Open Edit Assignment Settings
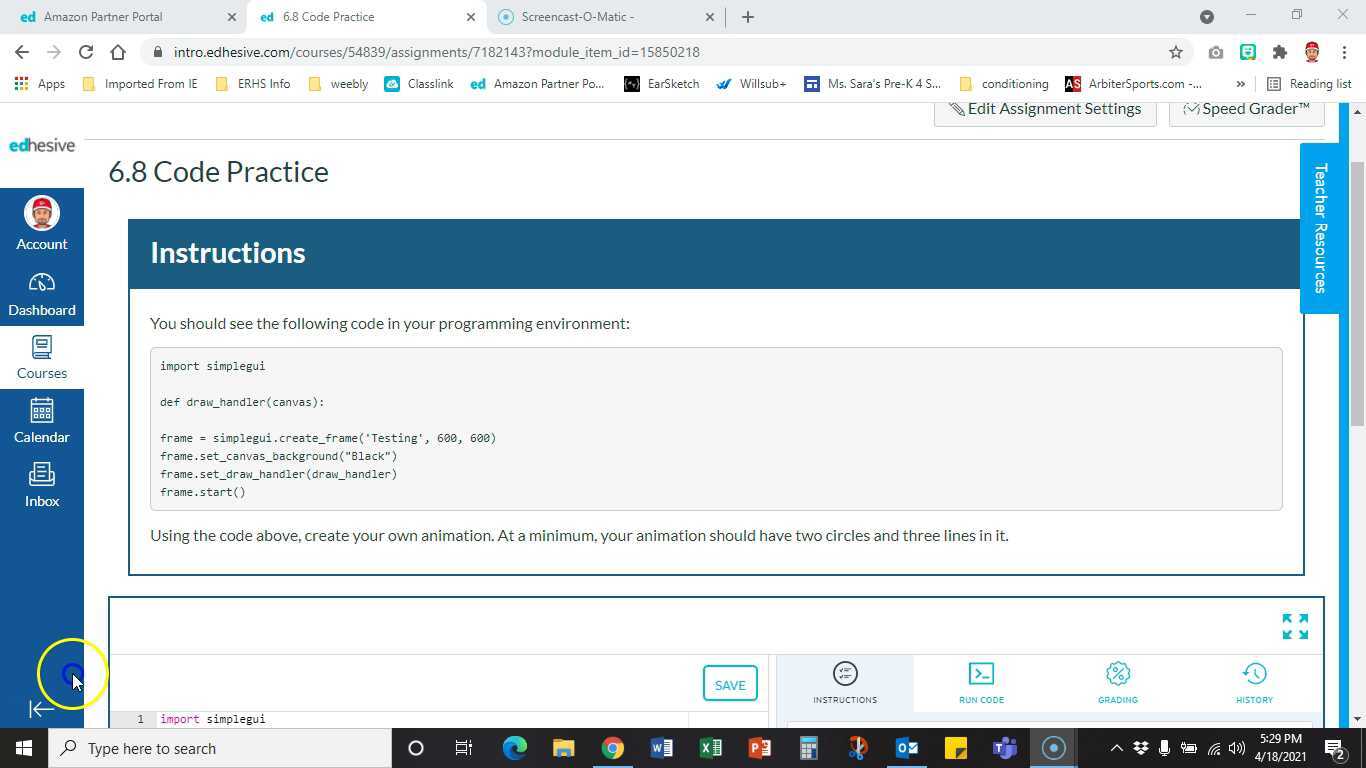The width and height of the screenshot is (1366, 768). pos(1045,109)
